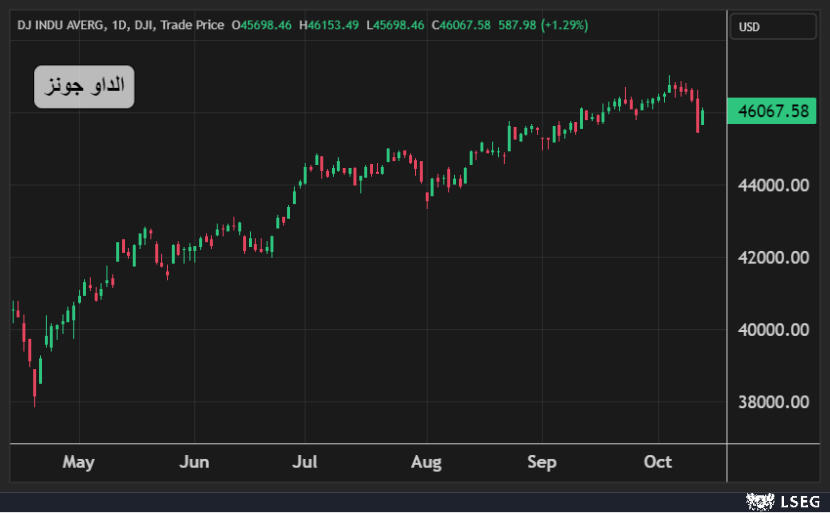This screenshot has width=830, height=513.
Task: Click the Jul label on time axis
Action: tap(304, 462)
